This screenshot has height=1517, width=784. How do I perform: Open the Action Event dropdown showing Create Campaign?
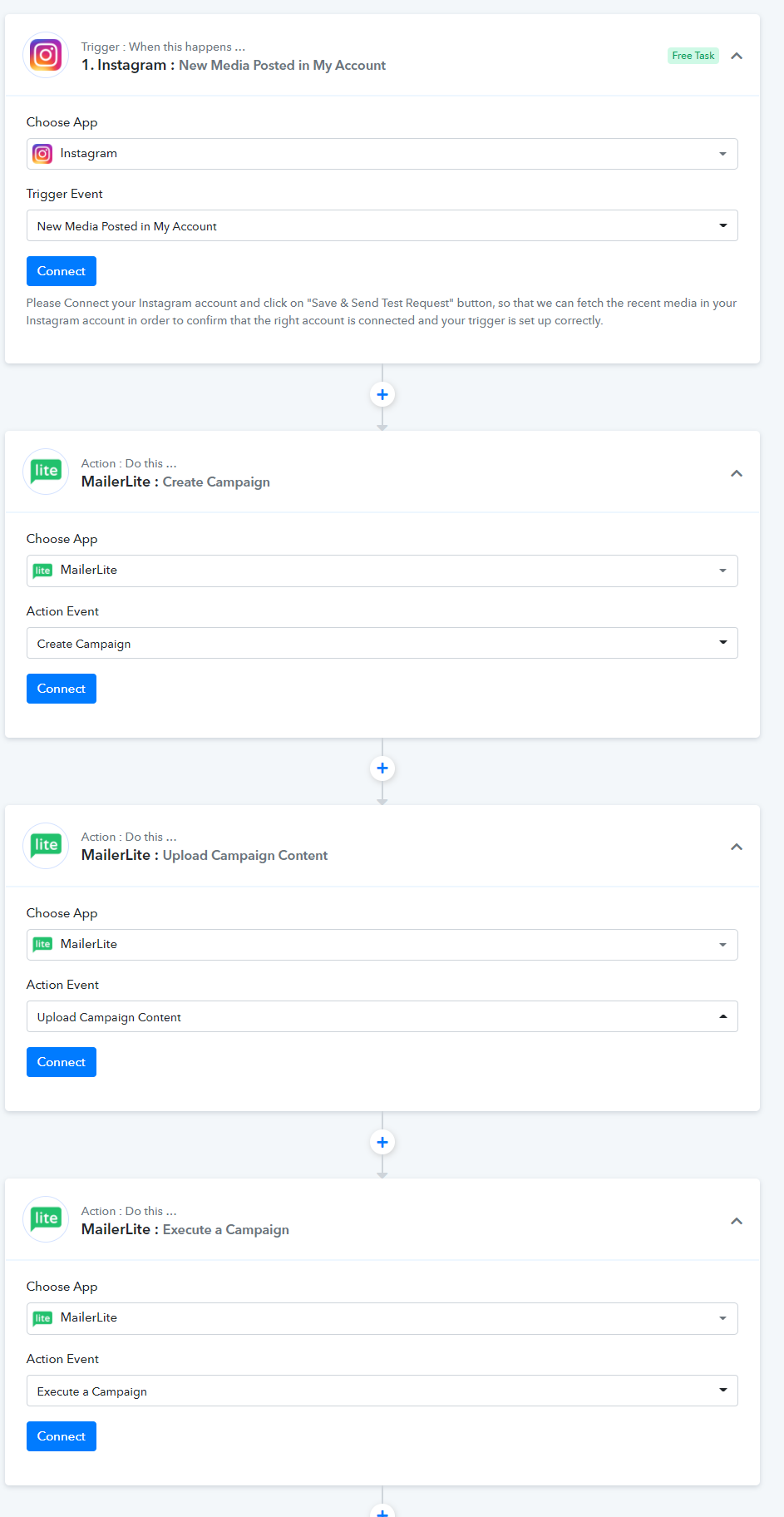(x=382, y=643)
